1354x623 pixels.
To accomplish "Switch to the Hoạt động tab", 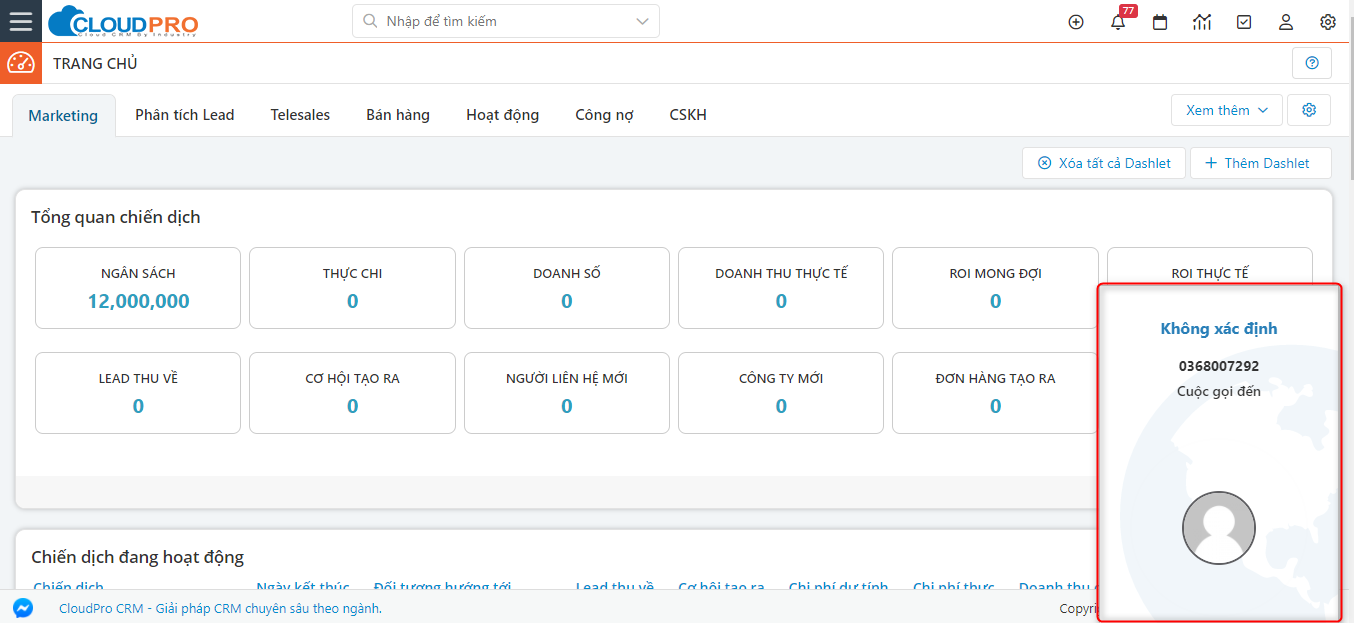I will (502, 115).
